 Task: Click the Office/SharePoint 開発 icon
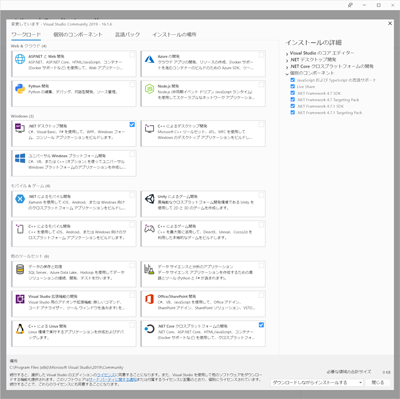coord(149,299)
